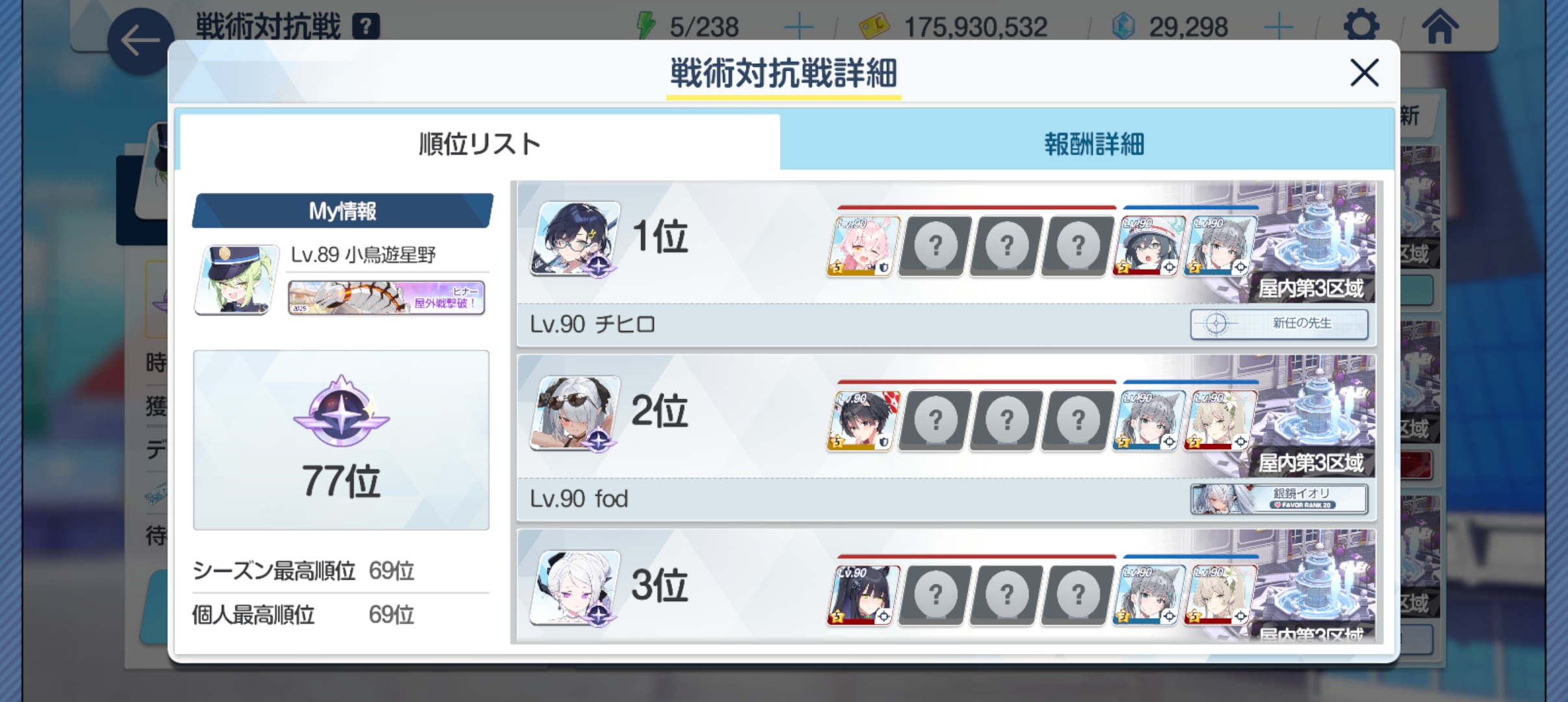Image resolution: width=1568 pixels, height=702 pixels.
Task: Open 1位 player チヒロ profile avatar
Action: (575, 239)
